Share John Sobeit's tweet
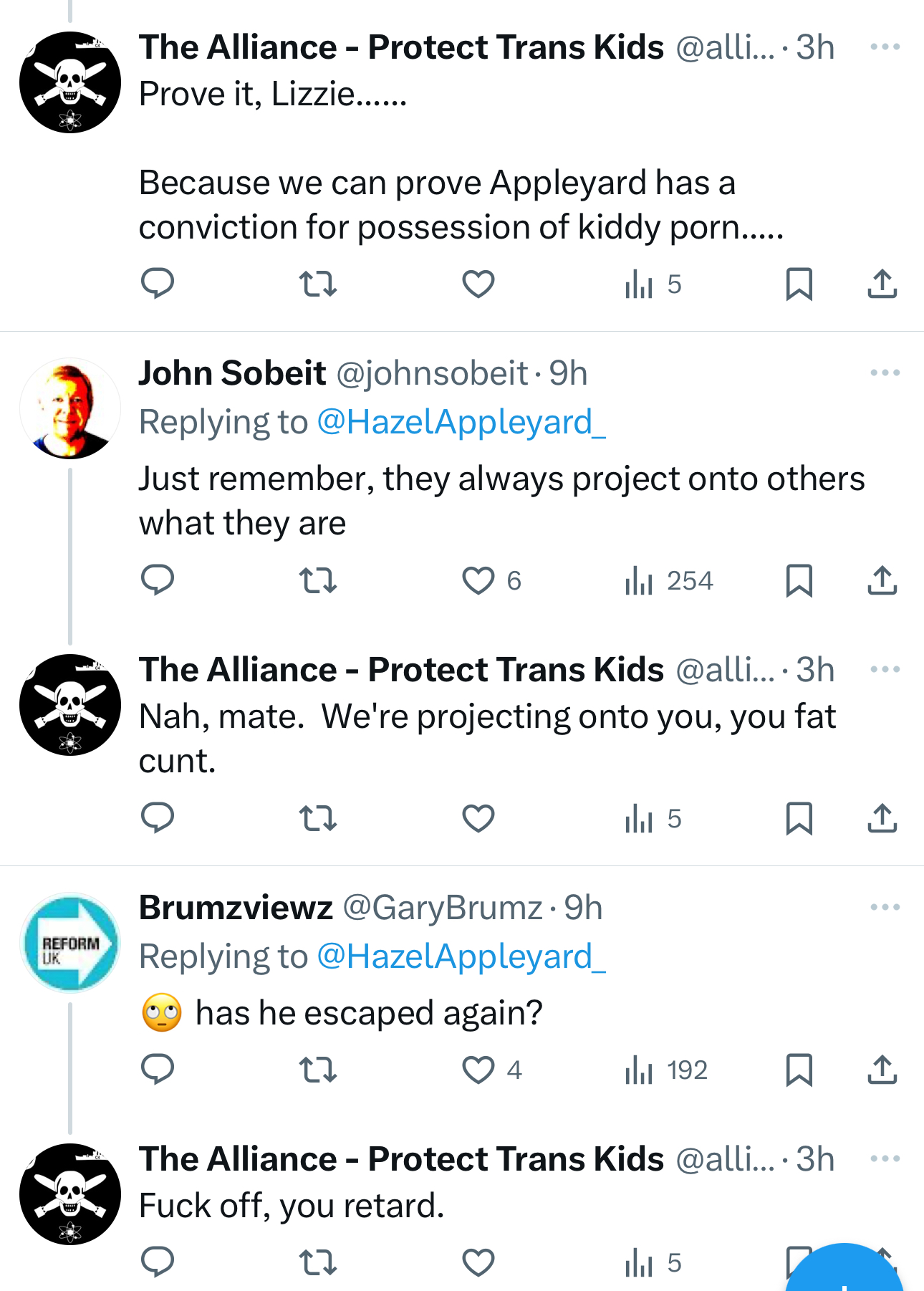This screenshot has width=924, height=1291. point(882,580)
